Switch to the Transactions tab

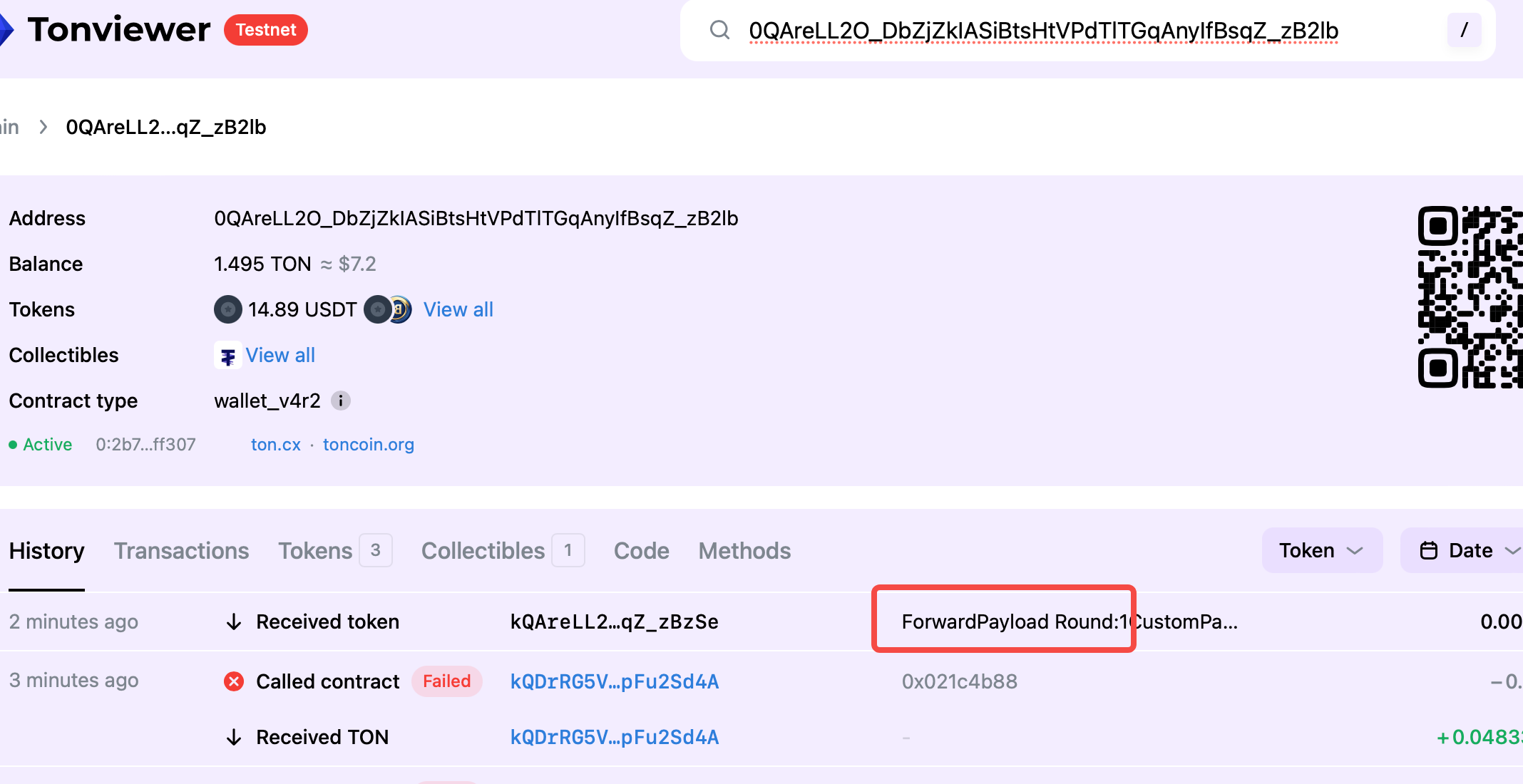click(x=182, y=550)
